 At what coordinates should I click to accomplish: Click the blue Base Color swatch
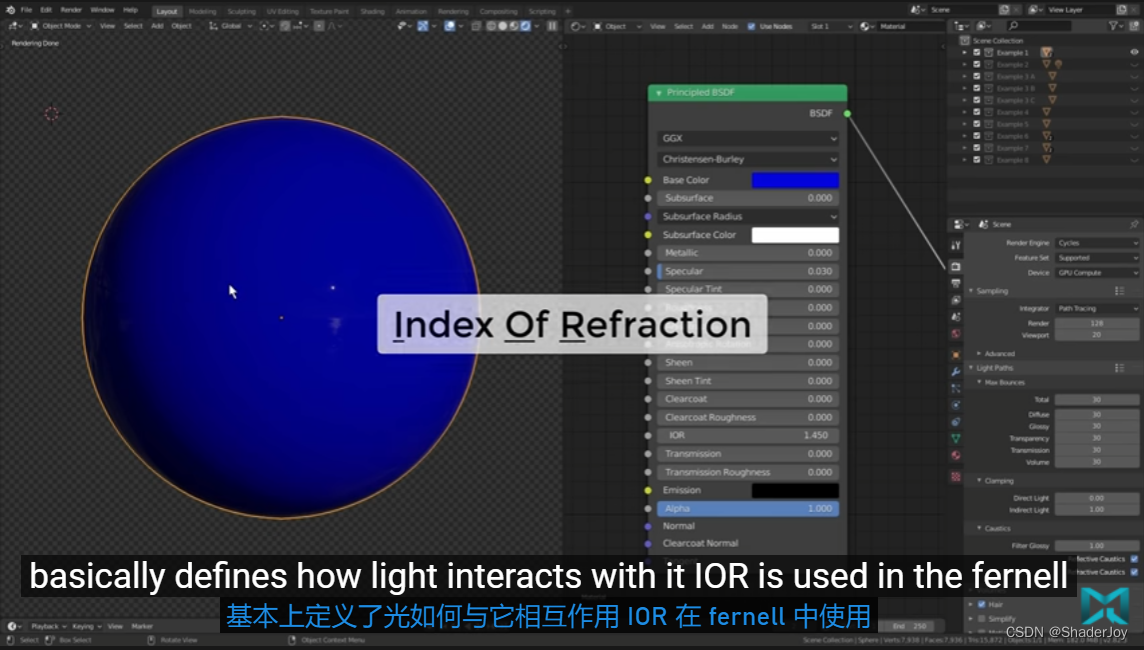(795, 180)
